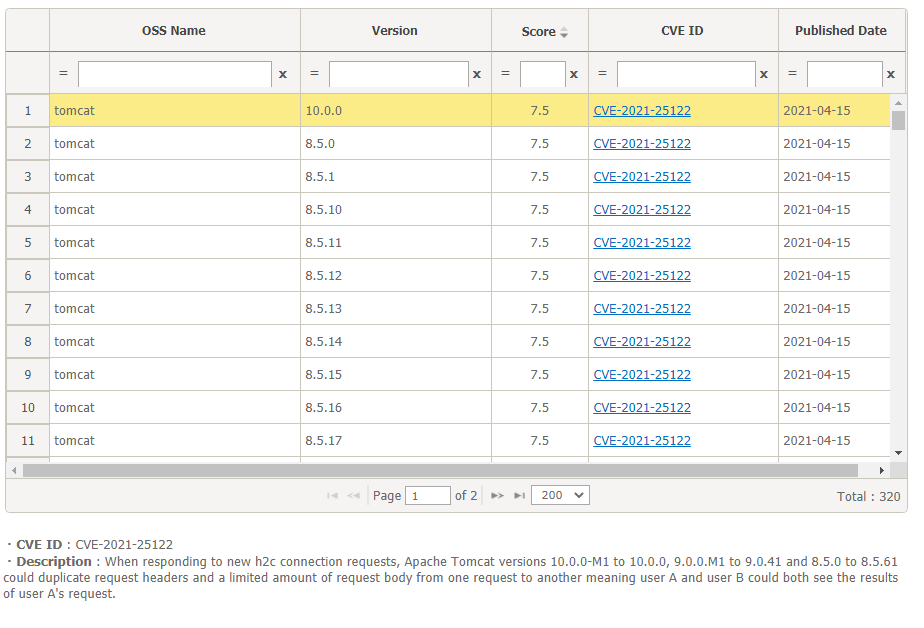924x628 pixels.
Task: Clear the Score filter with x
Action: coord(574,74)
